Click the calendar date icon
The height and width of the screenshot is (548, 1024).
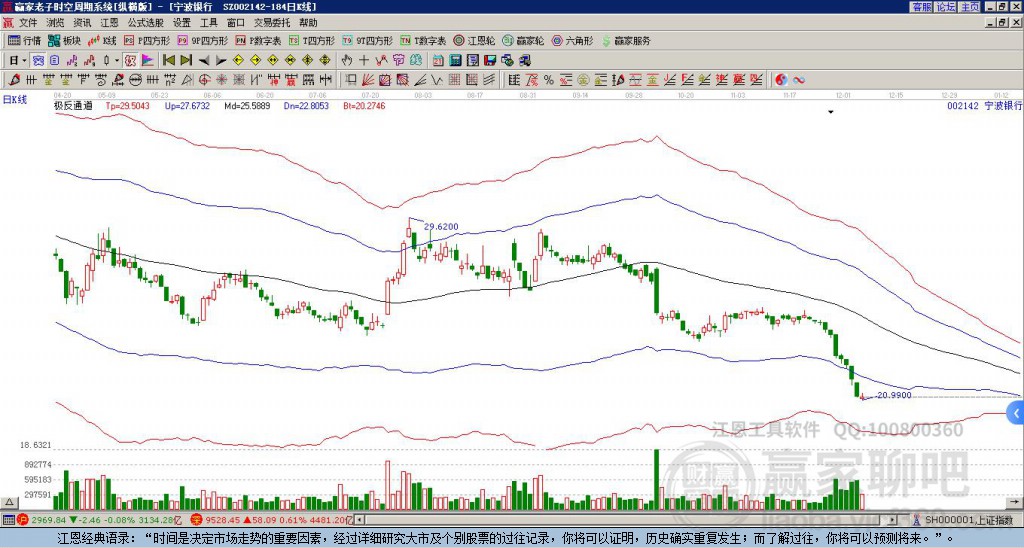pos(438,60)
